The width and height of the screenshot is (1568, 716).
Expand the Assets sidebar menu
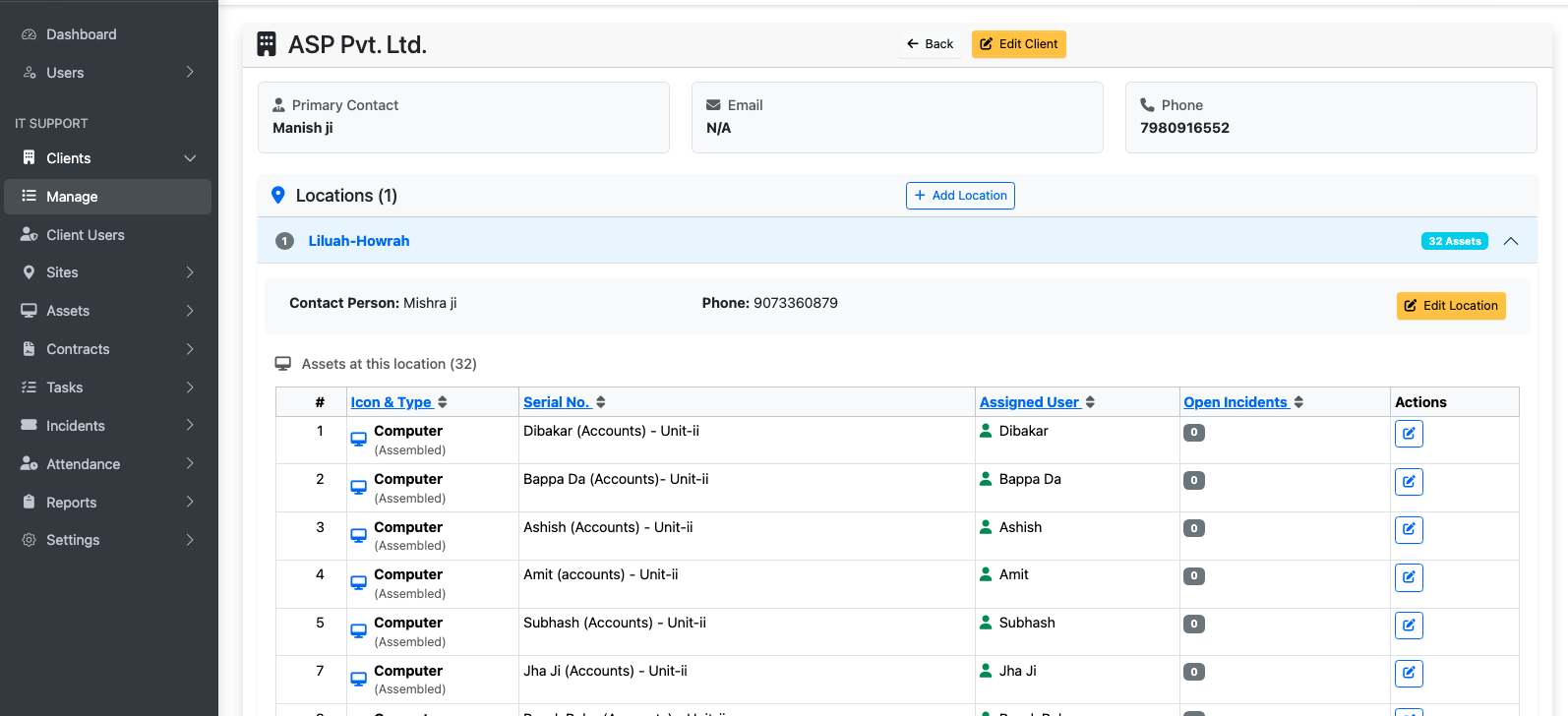108,311
